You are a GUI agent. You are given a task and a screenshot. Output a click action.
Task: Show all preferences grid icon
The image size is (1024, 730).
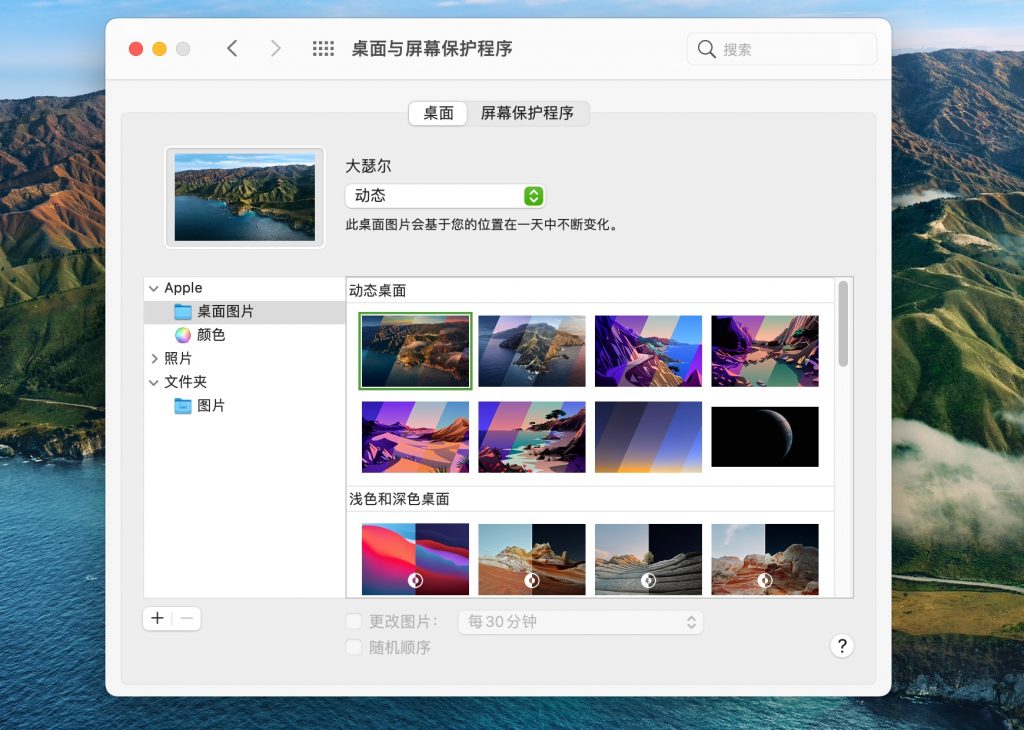[323, 48]
